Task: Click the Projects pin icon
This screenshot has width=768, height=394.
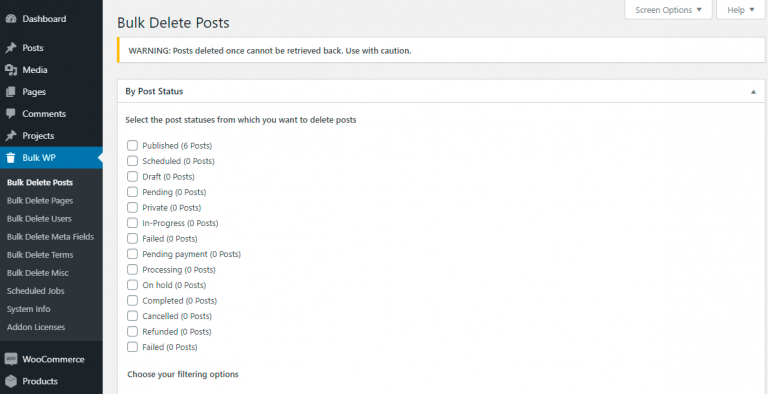Action: 11,136
